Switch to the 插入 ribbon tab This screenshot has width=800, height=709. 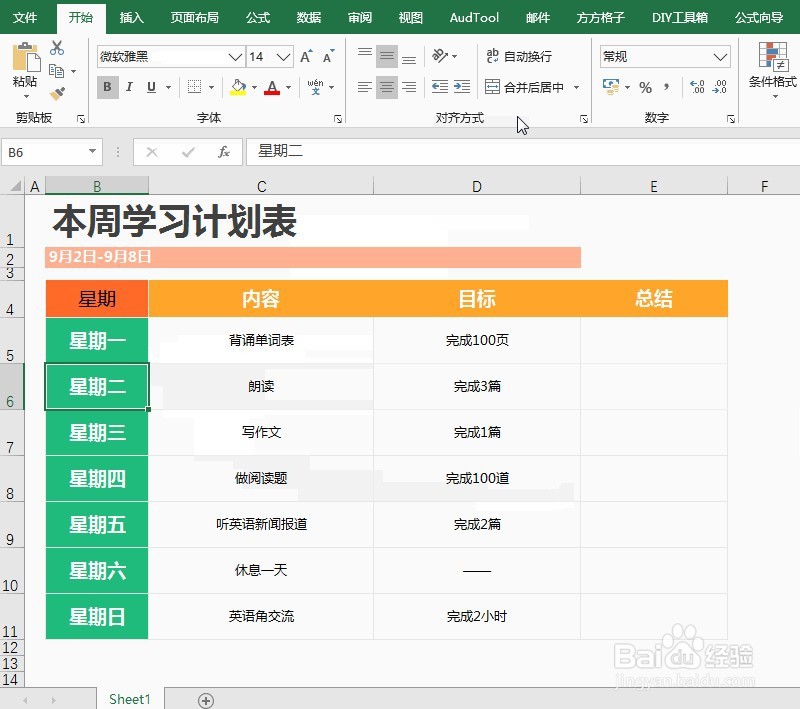tap(131, 17)
